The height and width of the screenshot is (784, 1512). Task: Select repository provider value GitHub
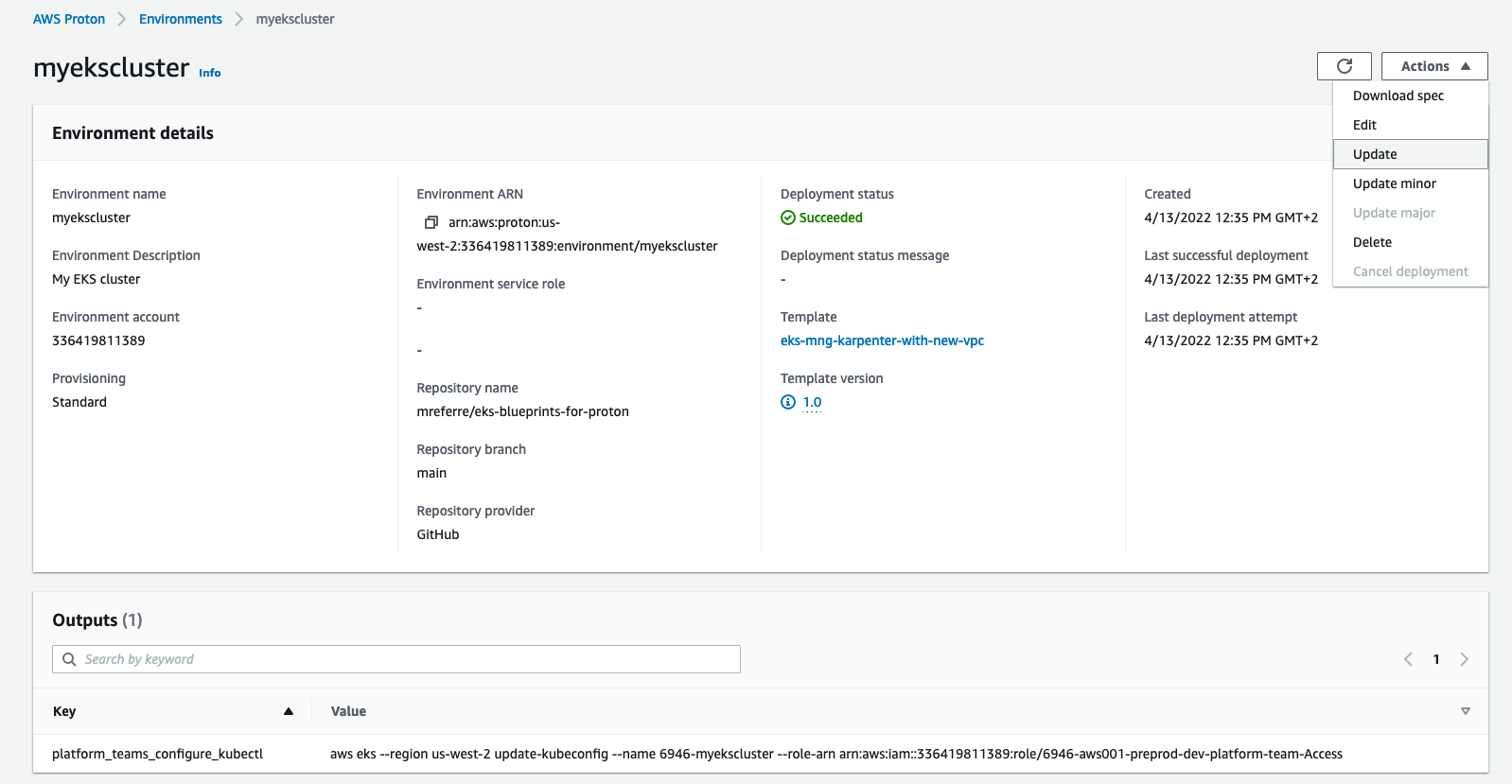click(438, 534)
